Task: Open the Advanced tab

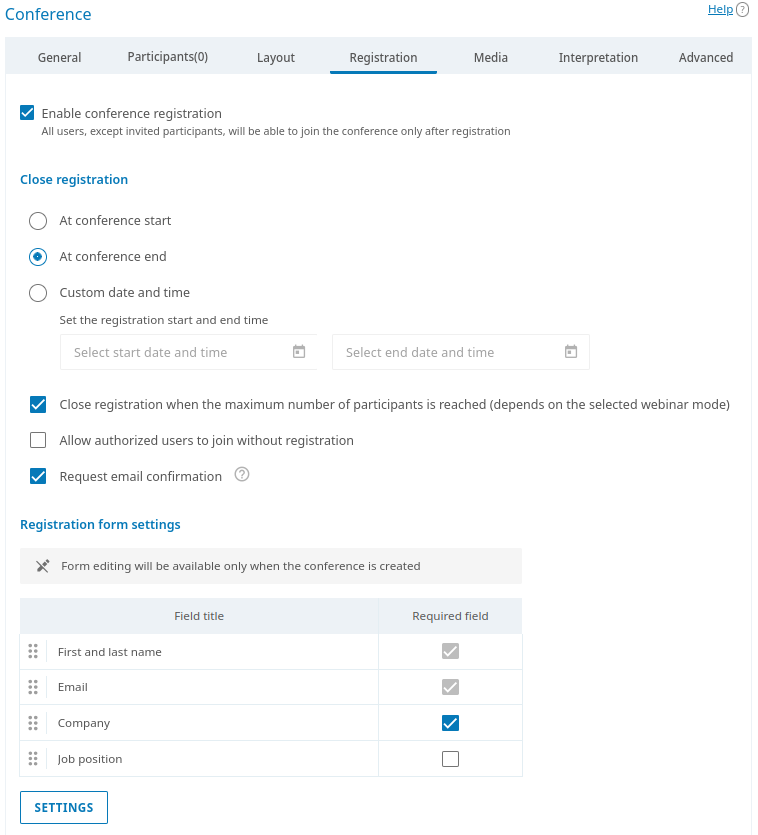Action: click(x=706, y=57)
